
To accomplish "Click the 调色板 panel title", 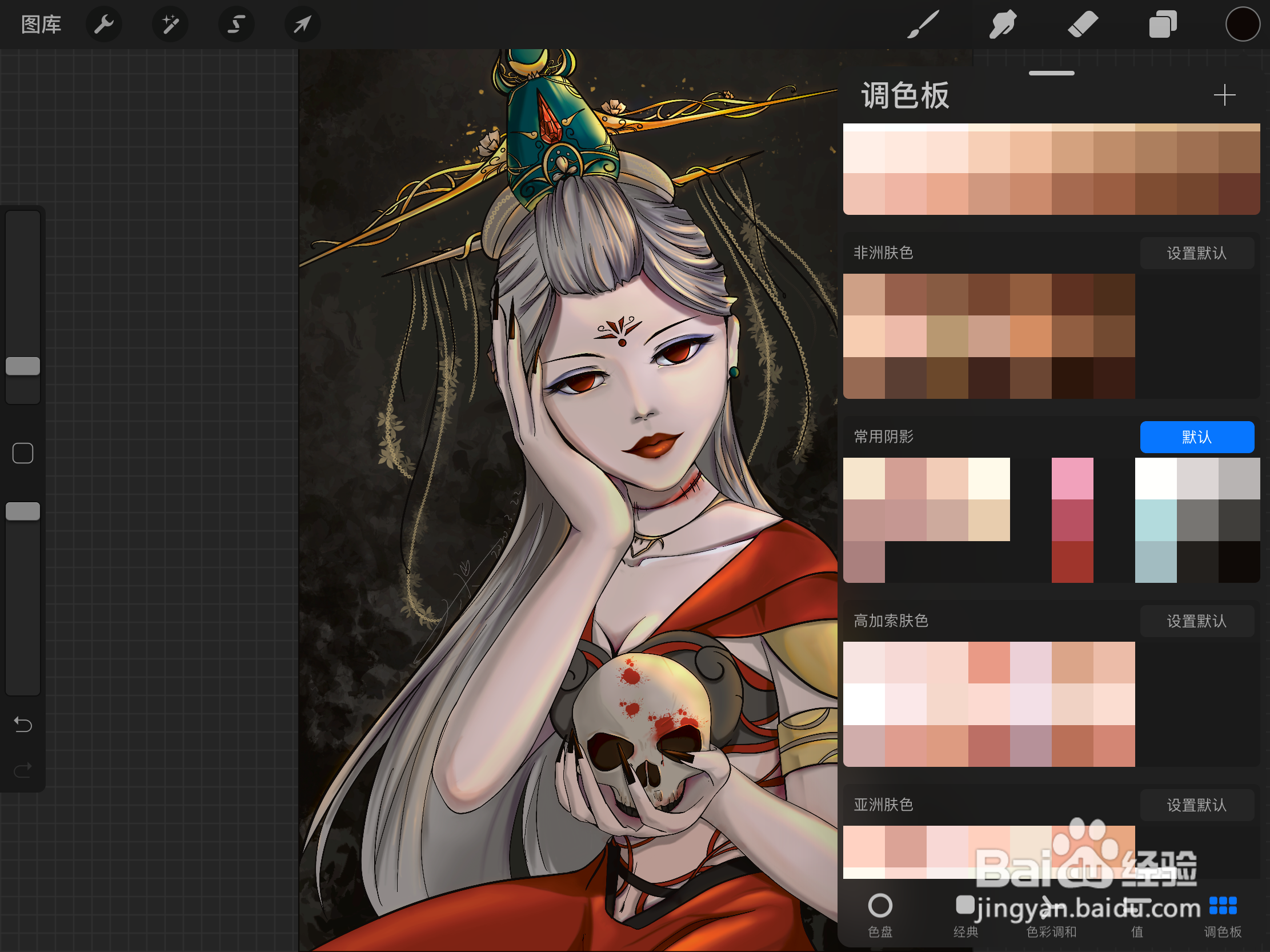I will click(905, 95).
